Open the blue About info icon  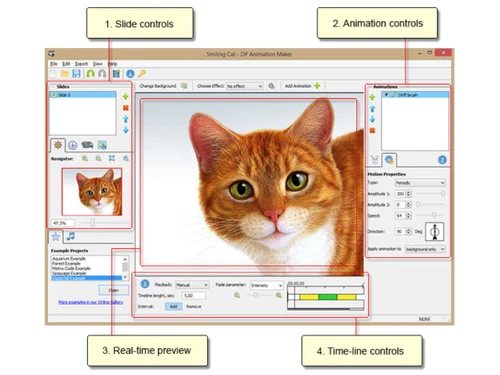[130, 74]
